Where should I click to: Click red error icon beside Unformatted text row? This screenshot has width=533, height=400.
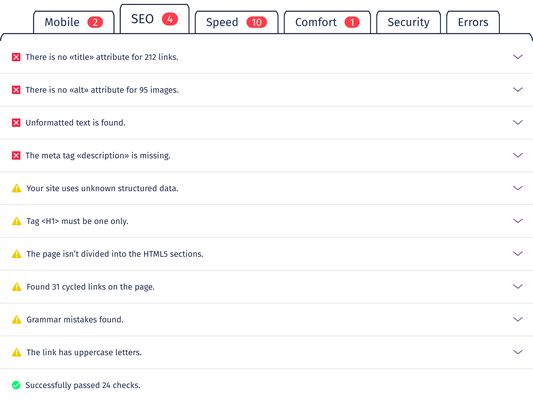pyautogui.click(x=16, y=123)
